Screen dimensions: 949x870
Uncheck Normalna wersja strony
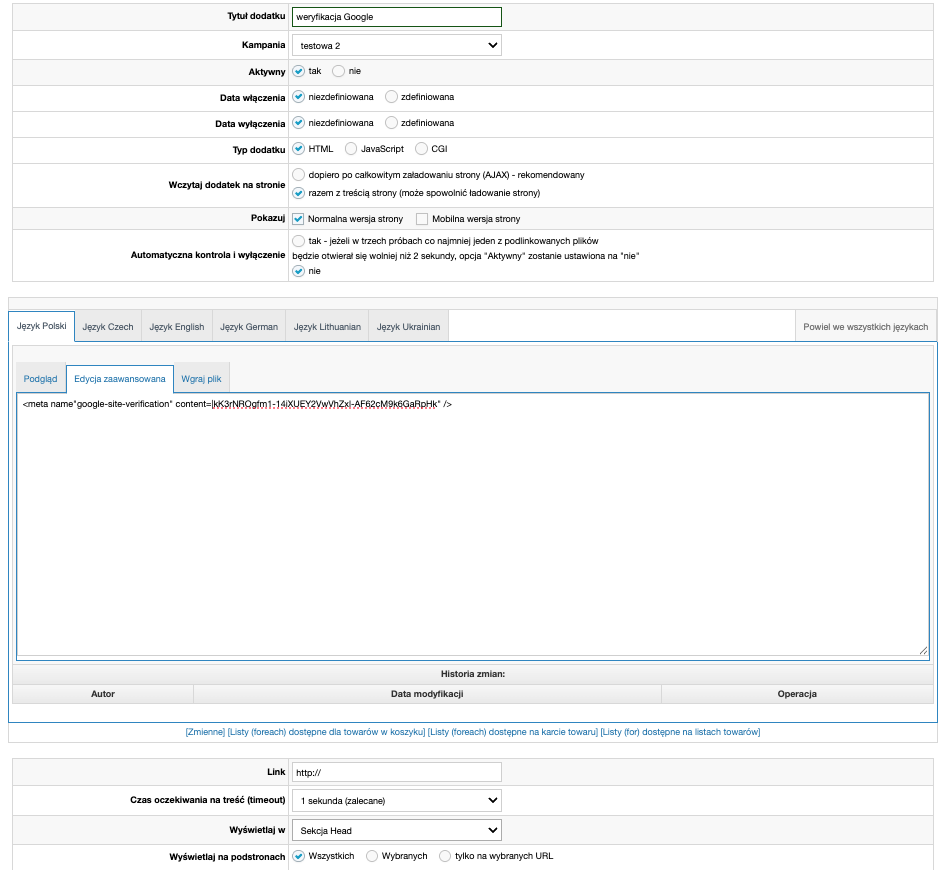pos(298,219)
